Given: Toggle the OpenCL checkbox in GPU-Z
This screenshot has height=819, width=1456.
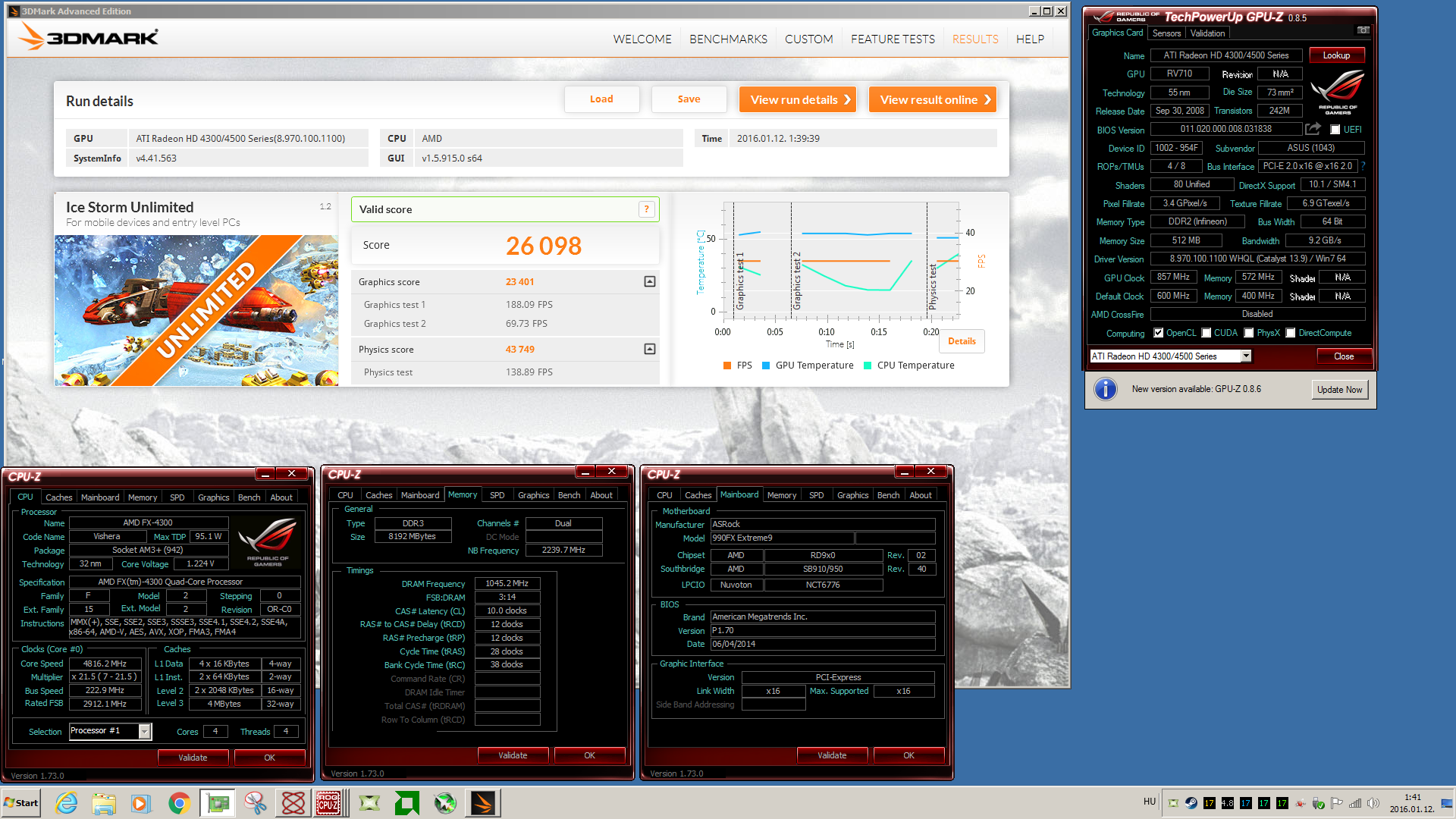Looking at the screenshot, I should pyautogui.click(x=1158, y=333).
